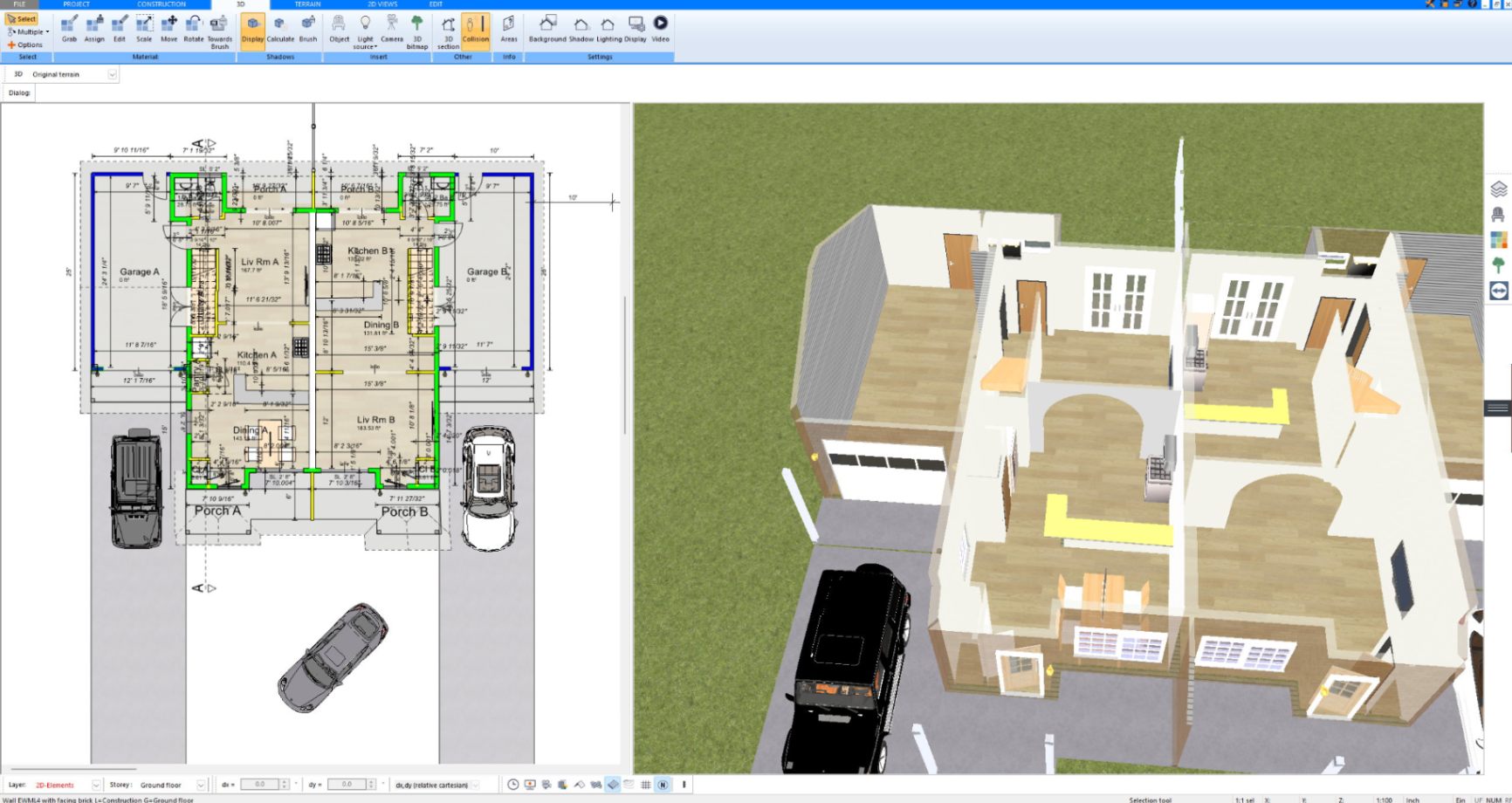Create a 3D section
The height and width of the screenshot is (803, 1512).
click(x=448, y=31)
